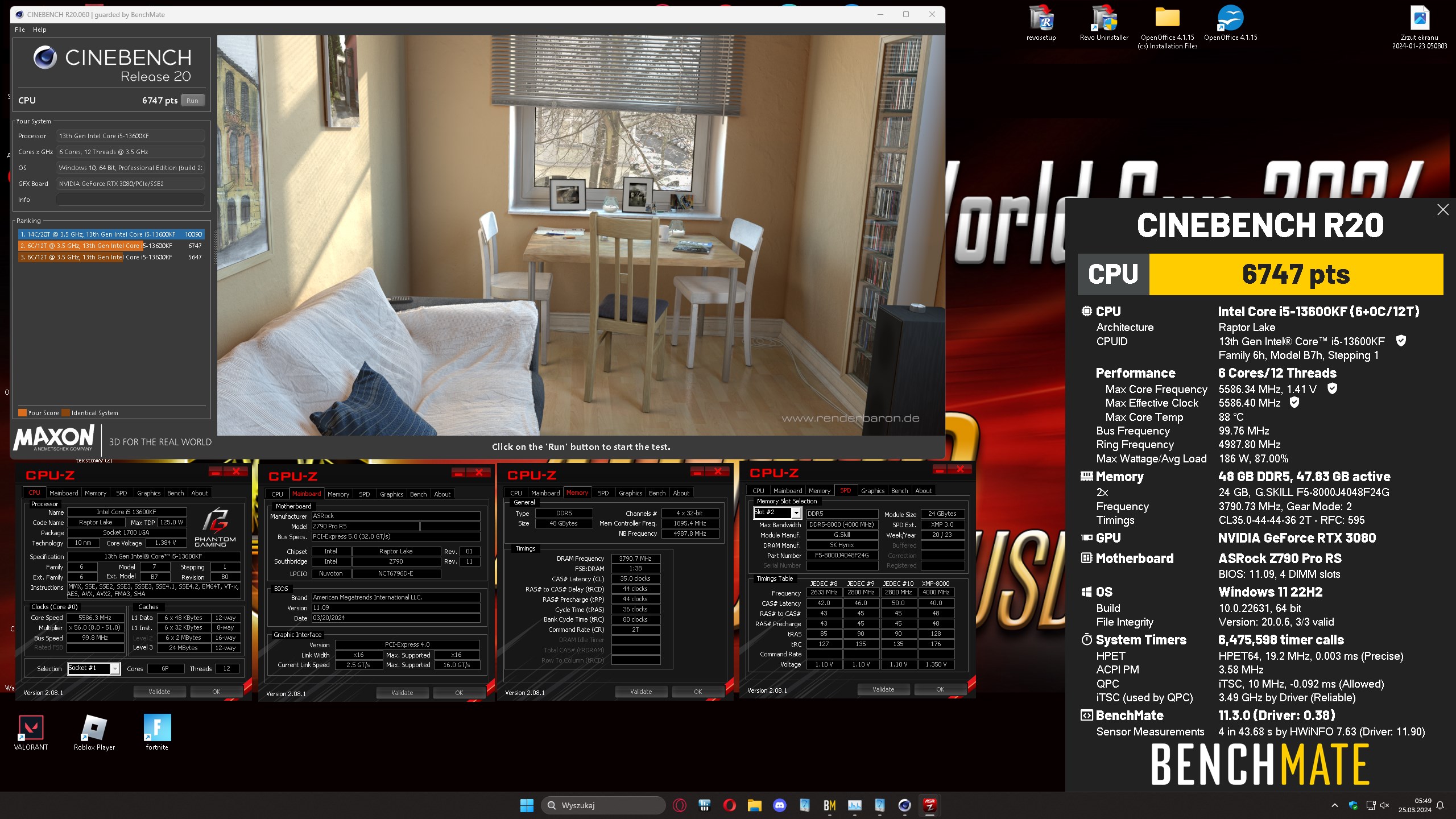Open About tab in CPU-Z Slot Selection window
Viewport: 1456px width, 819px height.
[x=924, y=491]
